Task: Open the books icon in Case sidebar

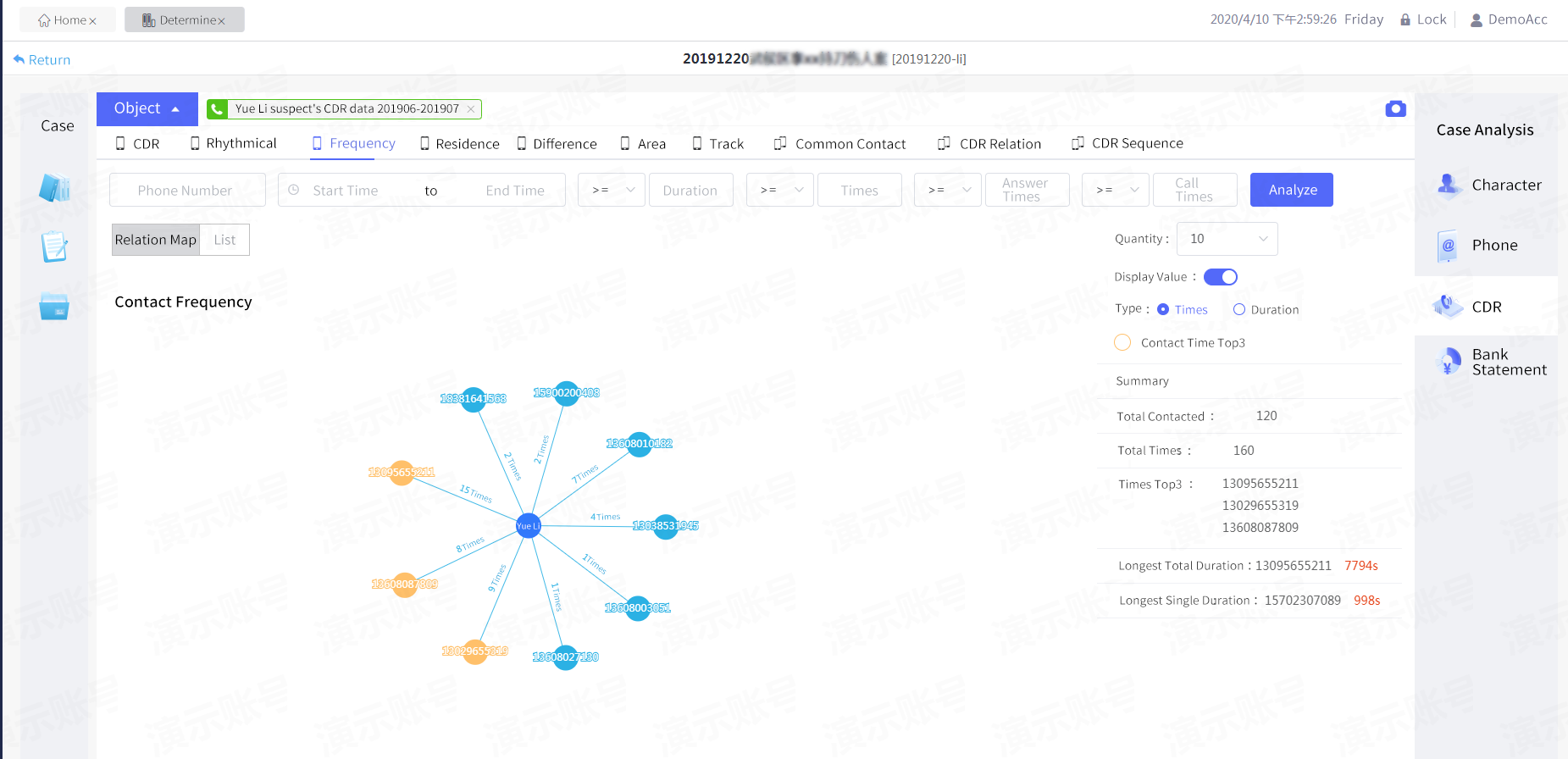Action: coord(54,187)
